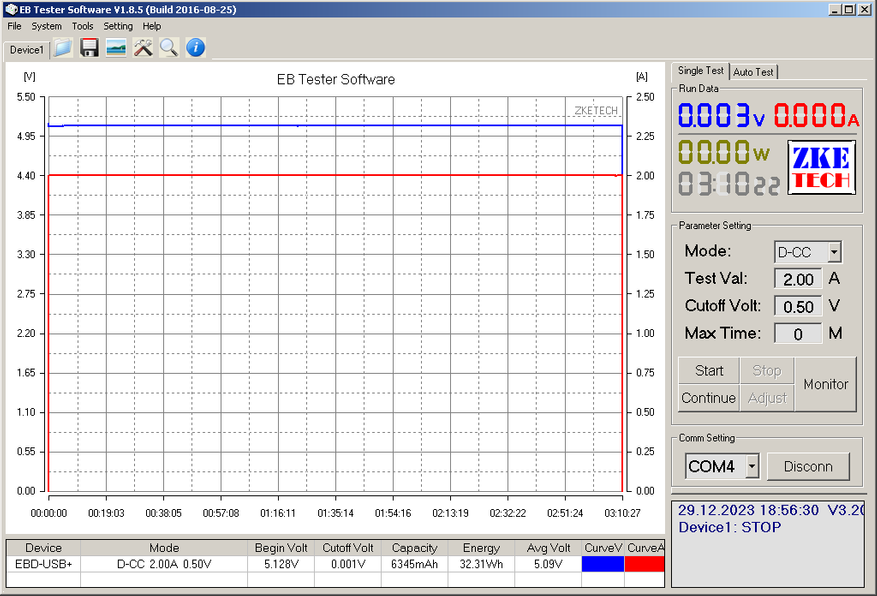
Task: Select the Device1 tab
Action: [26, 49]
